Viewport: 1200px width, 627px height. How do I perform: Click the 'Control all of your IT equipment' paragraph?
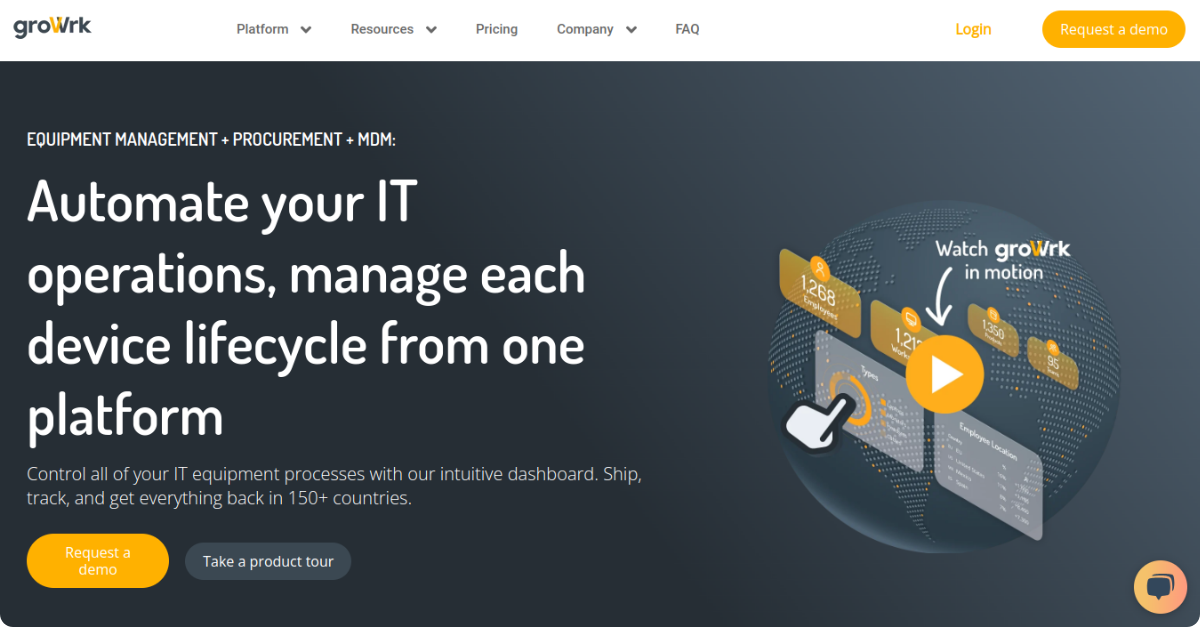334,485
